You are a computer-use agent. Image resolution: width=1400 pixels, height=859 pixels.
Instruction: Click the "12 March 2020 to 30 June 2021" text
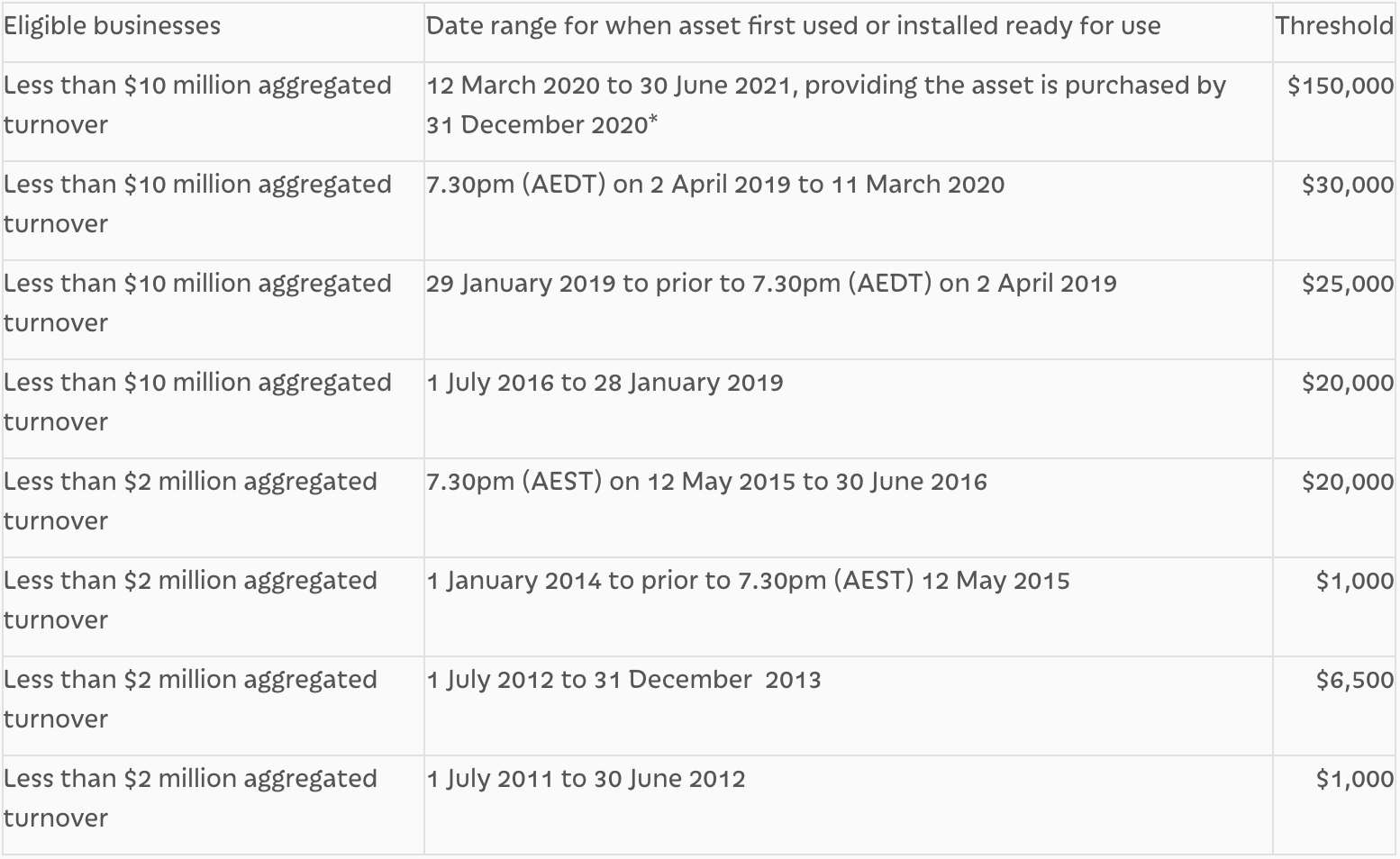pos(611,86)
